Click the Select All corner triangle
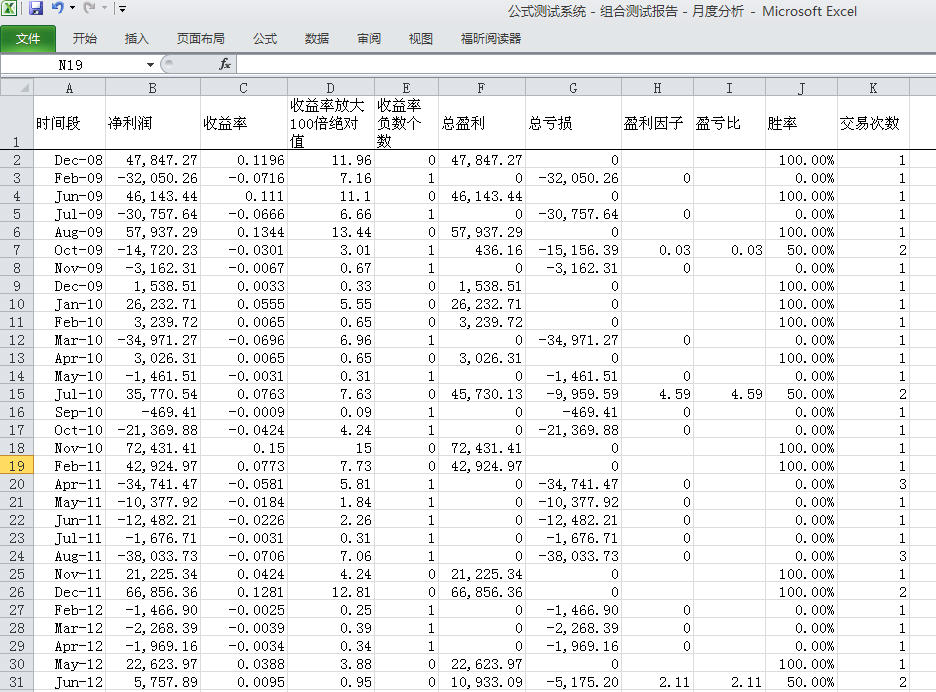 point(17,87)
